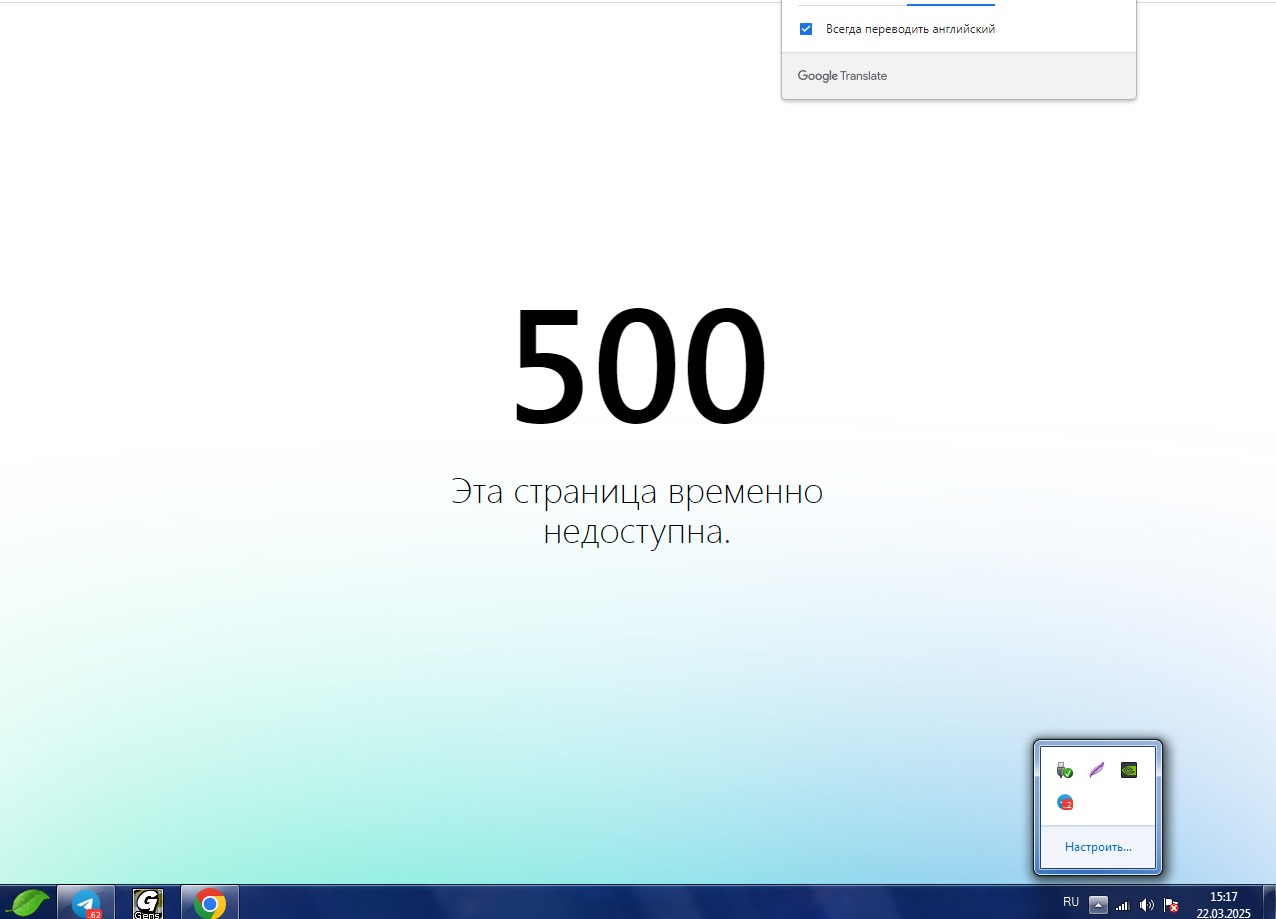Open the Gens emulator taskbar icon

pos(148,904)
